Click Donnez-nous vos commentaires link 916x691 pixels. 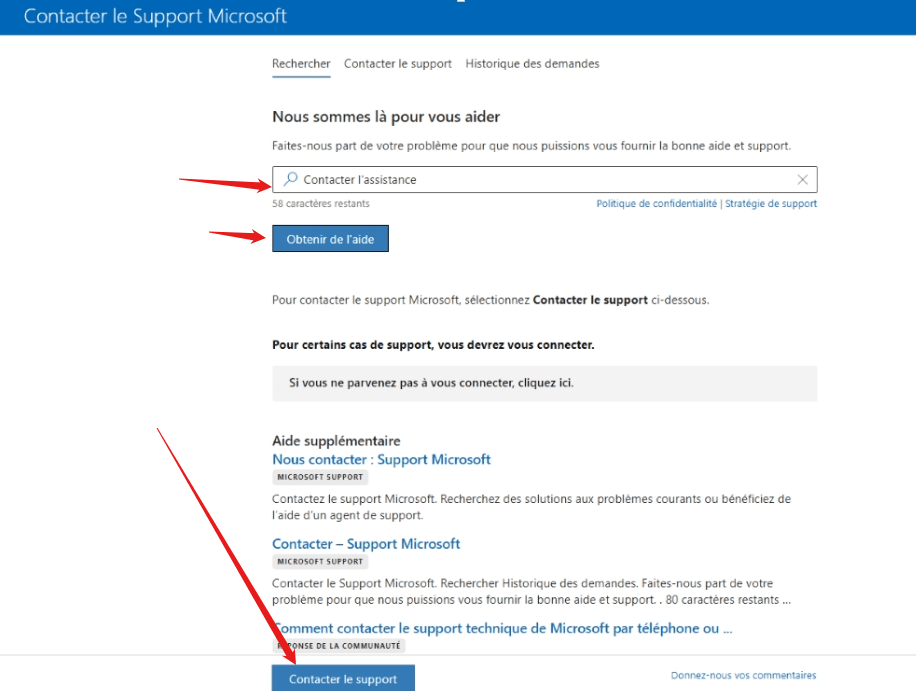743,675
